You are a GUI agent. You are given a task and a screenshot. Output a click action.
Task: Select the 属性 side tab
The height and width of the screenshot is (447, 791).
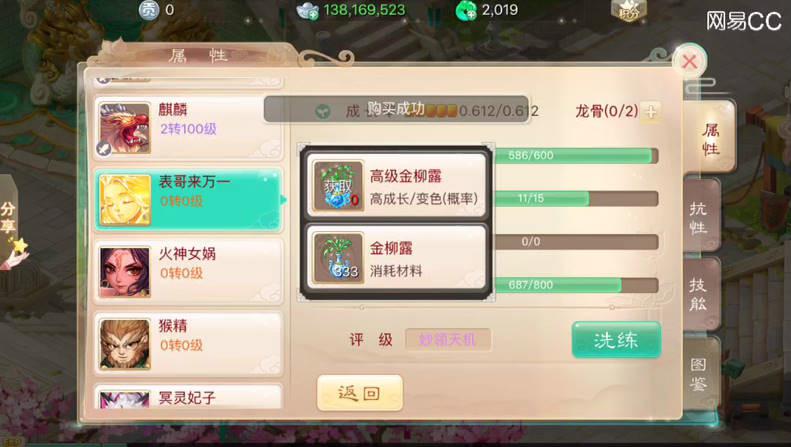click(x=709, y=139)
